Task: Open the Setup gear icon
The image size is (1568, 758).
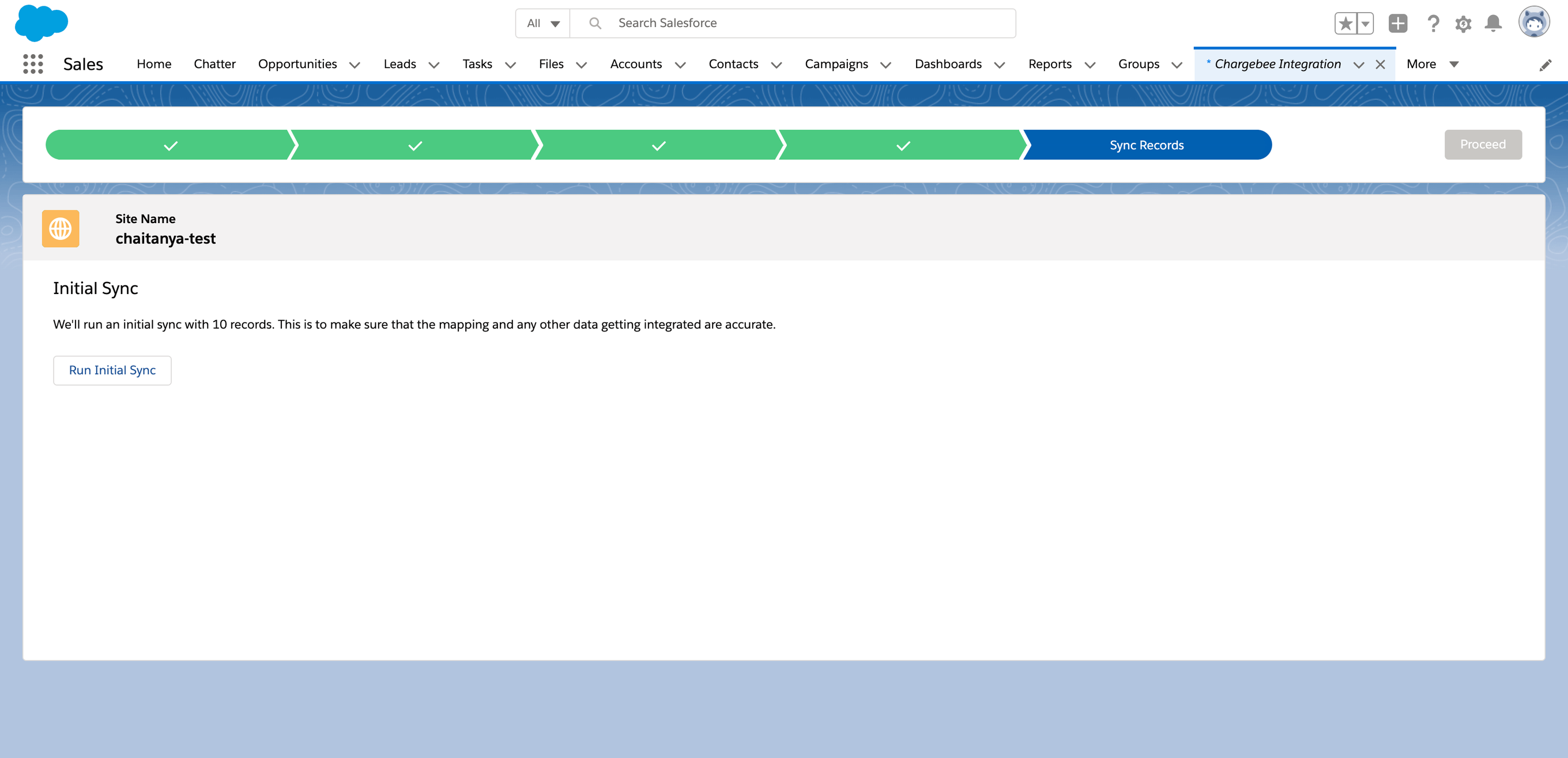Action: pyautogui.click(x=1463, y=24)
